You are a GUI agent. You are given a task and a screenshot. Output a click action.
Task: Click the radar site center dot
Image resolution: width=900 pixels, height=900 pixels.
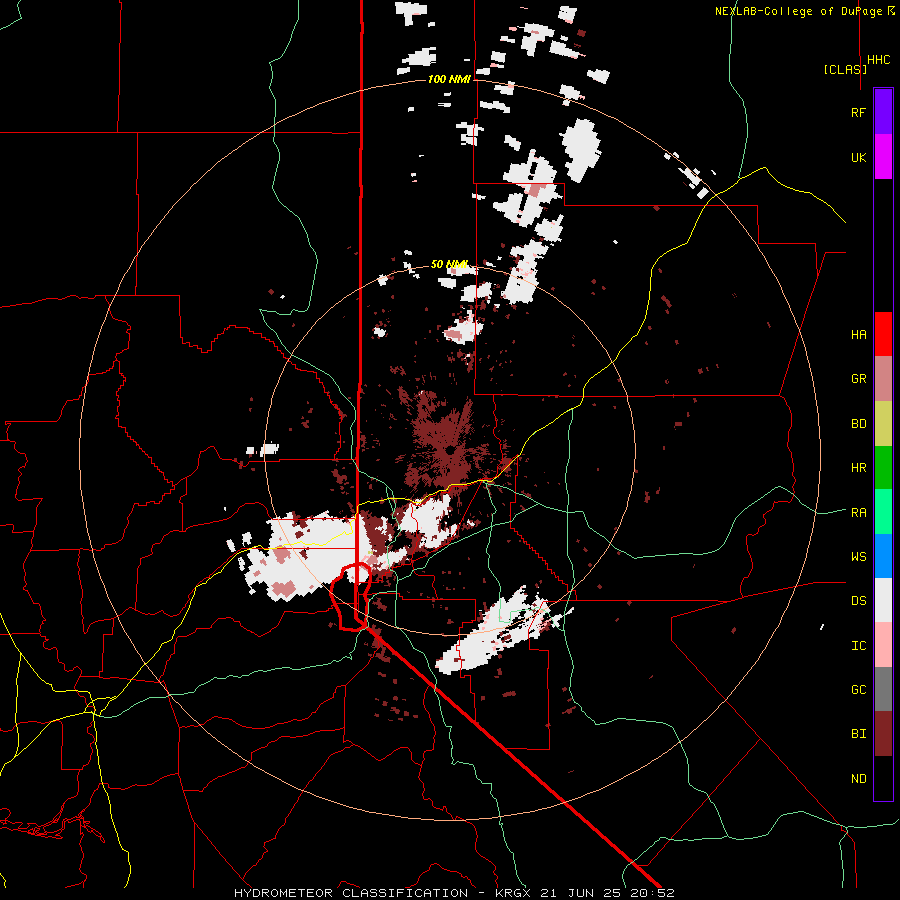click(x=451, y=451)
